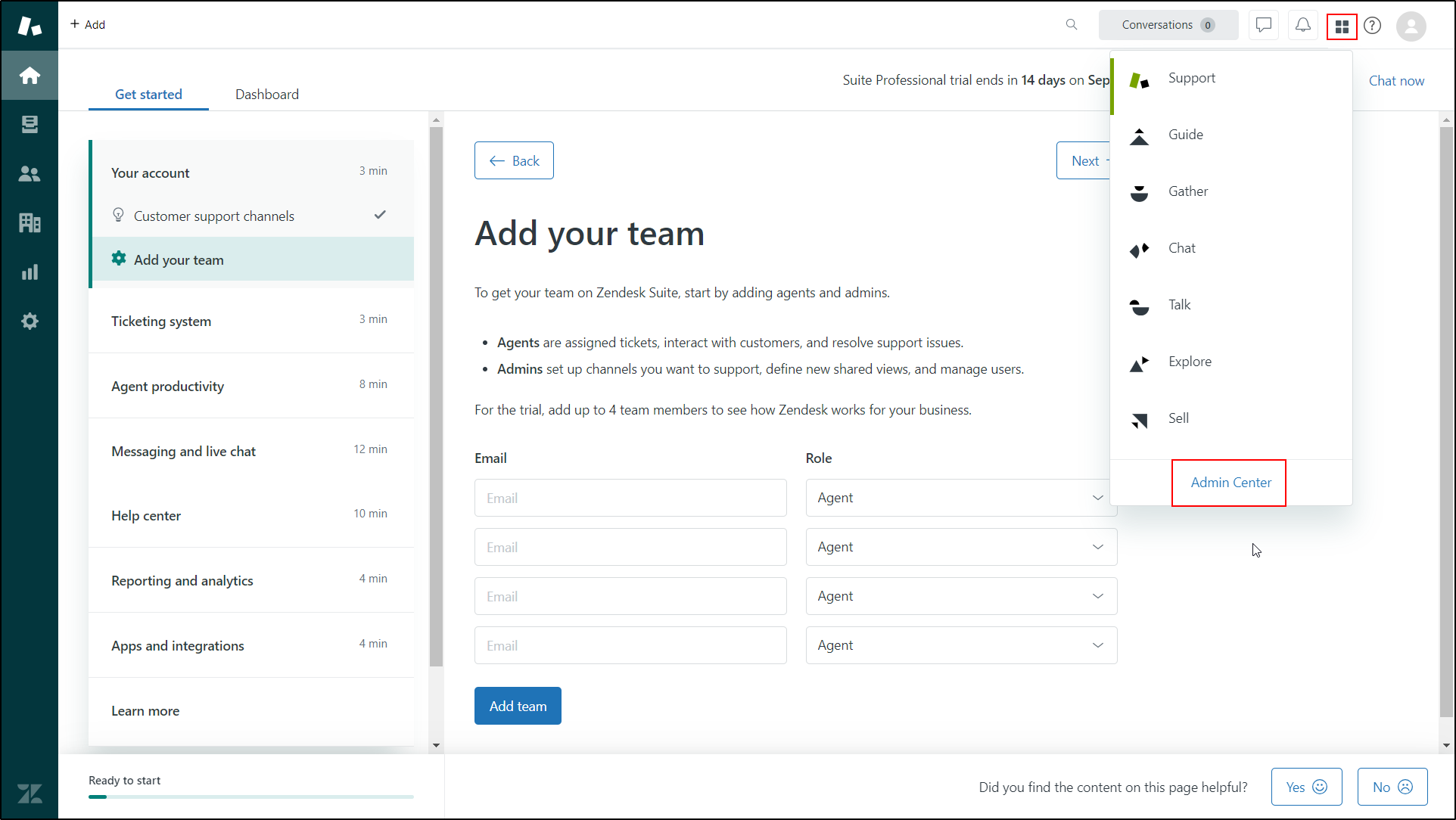Open the Reporting icon in the sidebar
Viewport: 1456px width, 820px height.
click(x=30, y=272)
